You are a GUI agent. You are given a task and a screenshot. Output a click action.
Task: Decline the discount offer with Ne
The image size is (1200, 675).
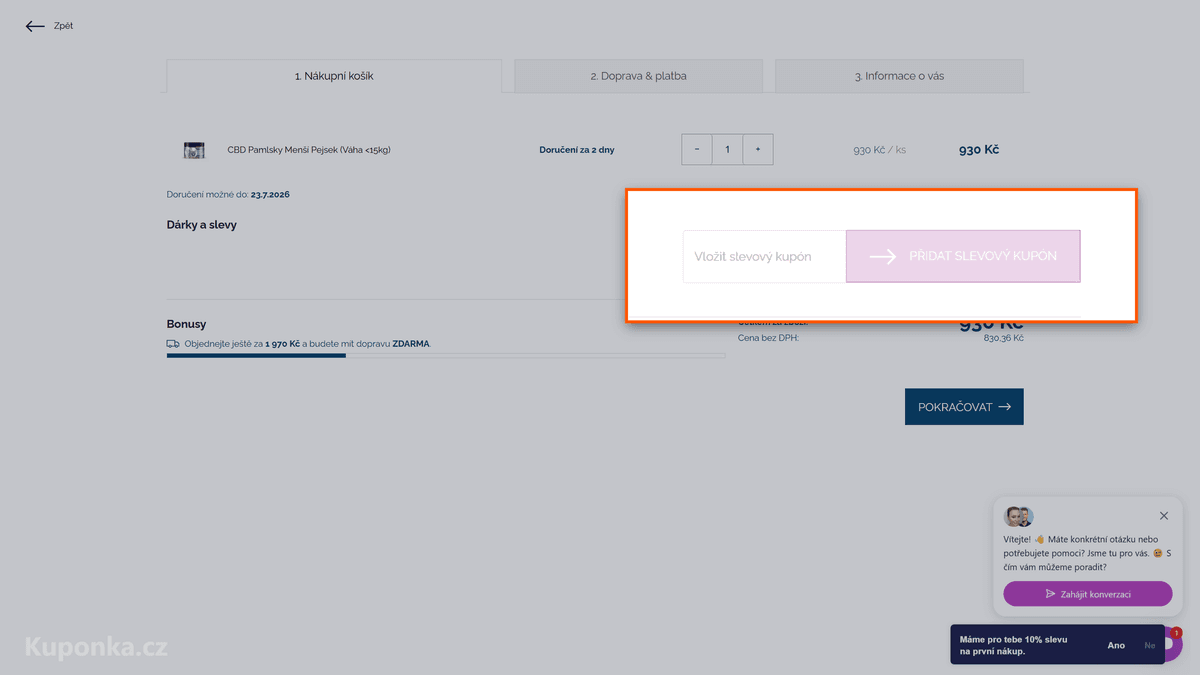pyautogui.click(x=1150, y=646)
